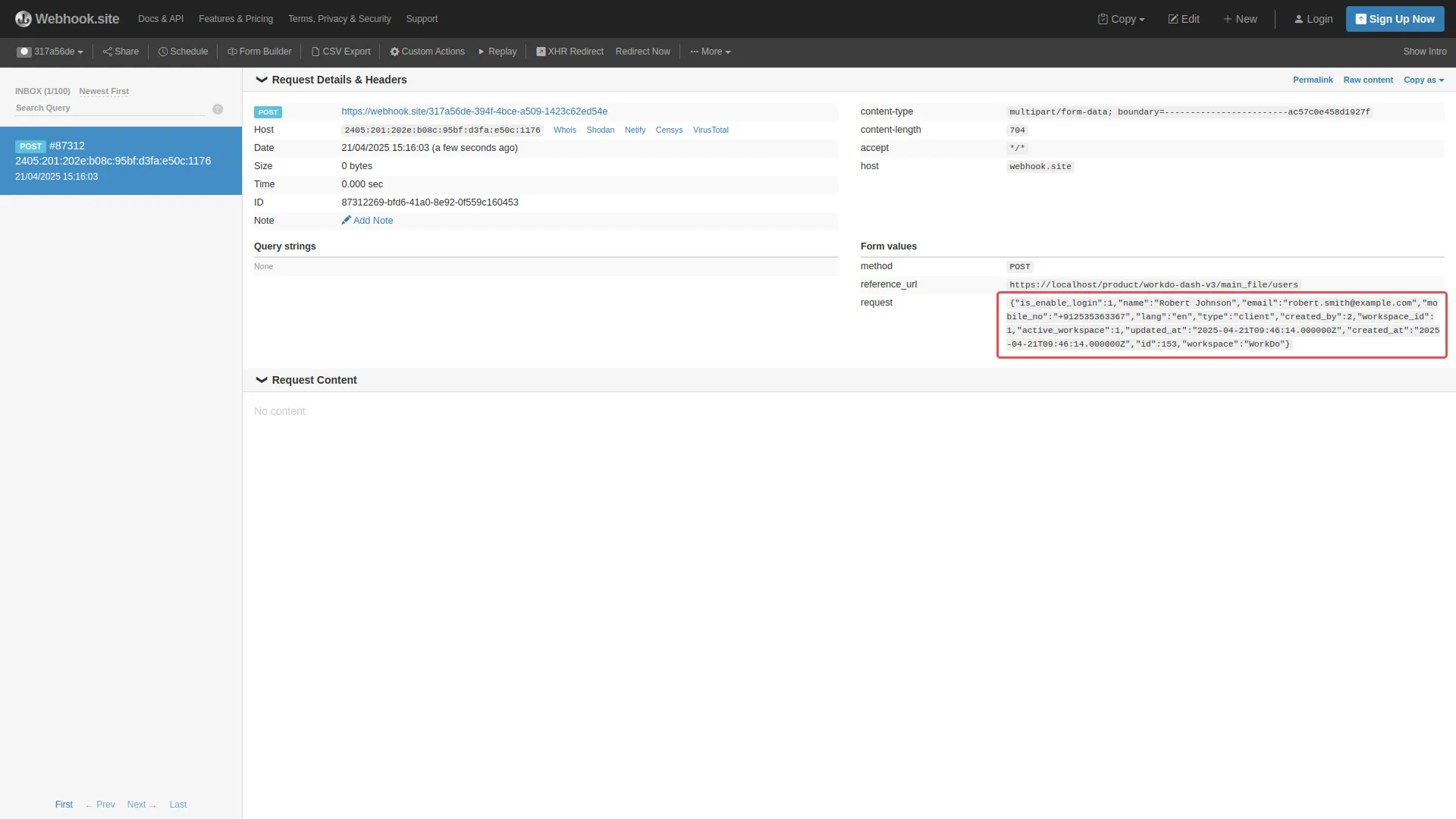The width and height of the screenshot is (1456, 819).
Task: Check host IP on VirusTotal
Action: (711, 130)
